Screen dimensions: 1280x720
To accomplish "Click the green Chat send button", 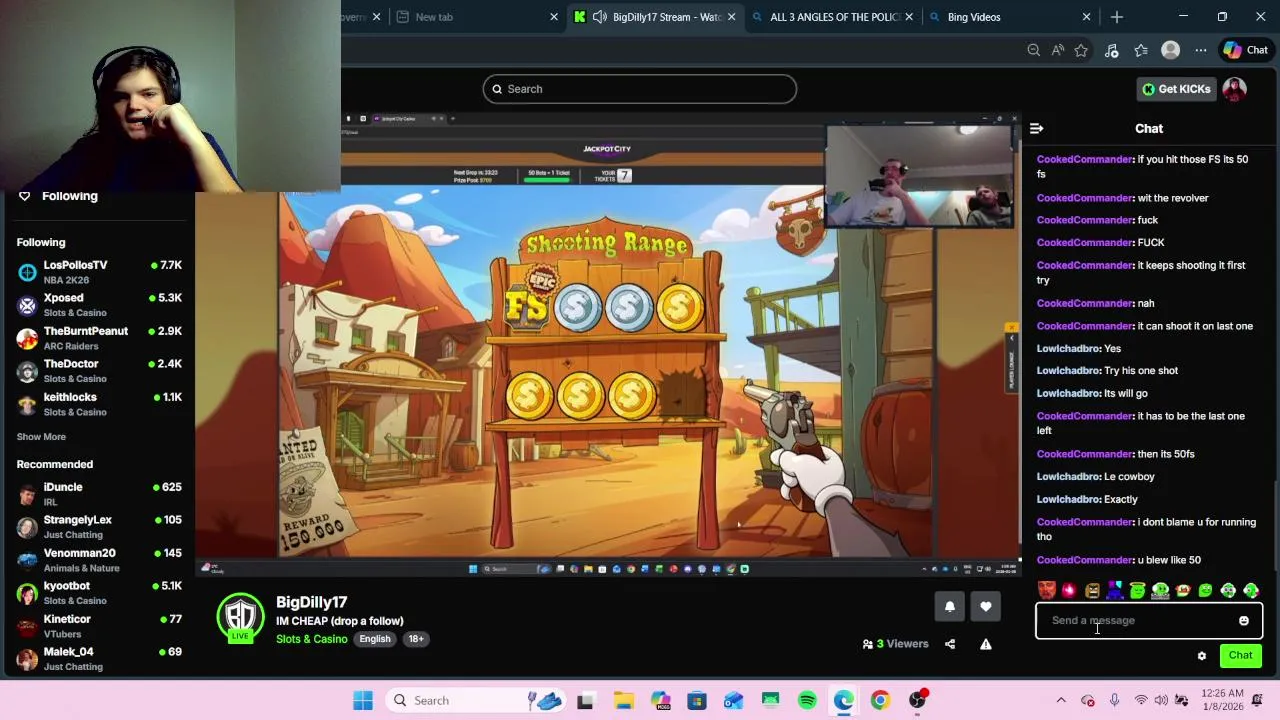I will click(1240, 656).
